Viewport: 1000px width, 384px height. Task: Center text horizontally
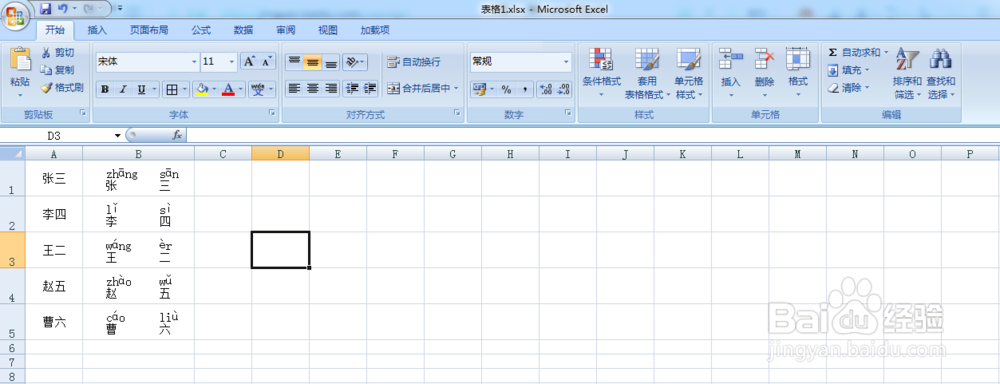point(312,89)
